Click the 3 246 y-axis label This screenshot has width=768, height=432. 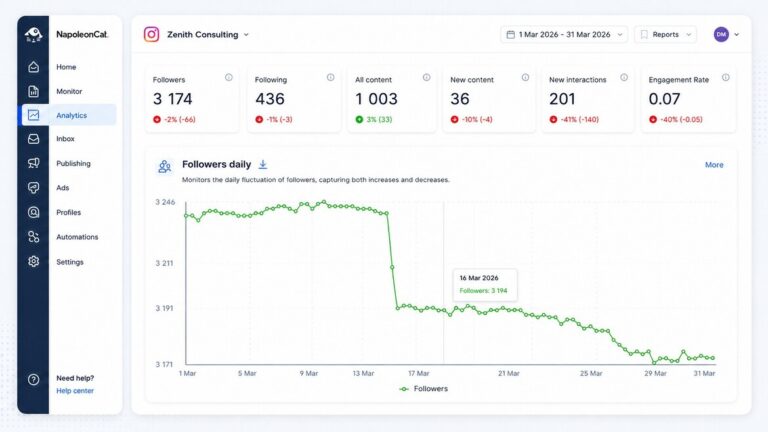[x=165, y=202]
